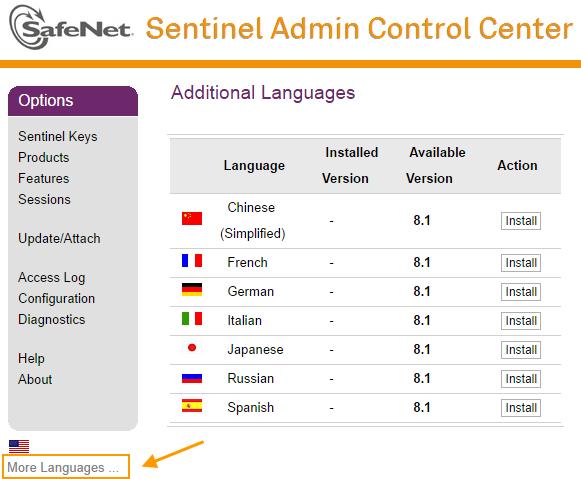Select the US English flag icon
581x479 pixels.
[x=19, y=446]
